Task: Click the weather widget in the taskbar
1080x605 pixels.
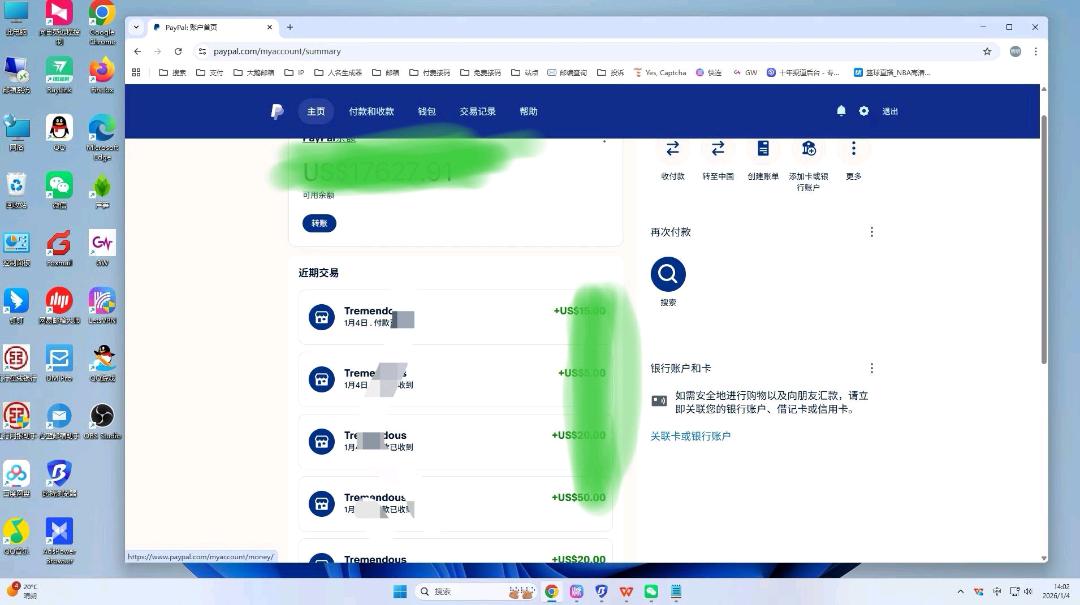Action: (x=22, y=591)
